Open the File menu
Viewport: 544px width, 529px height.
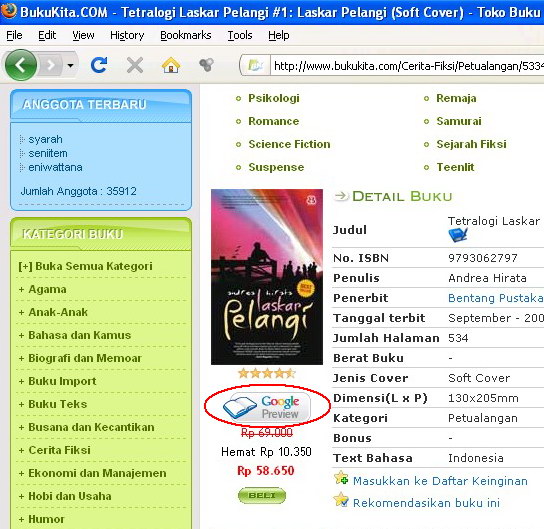(x=14, y=35)
